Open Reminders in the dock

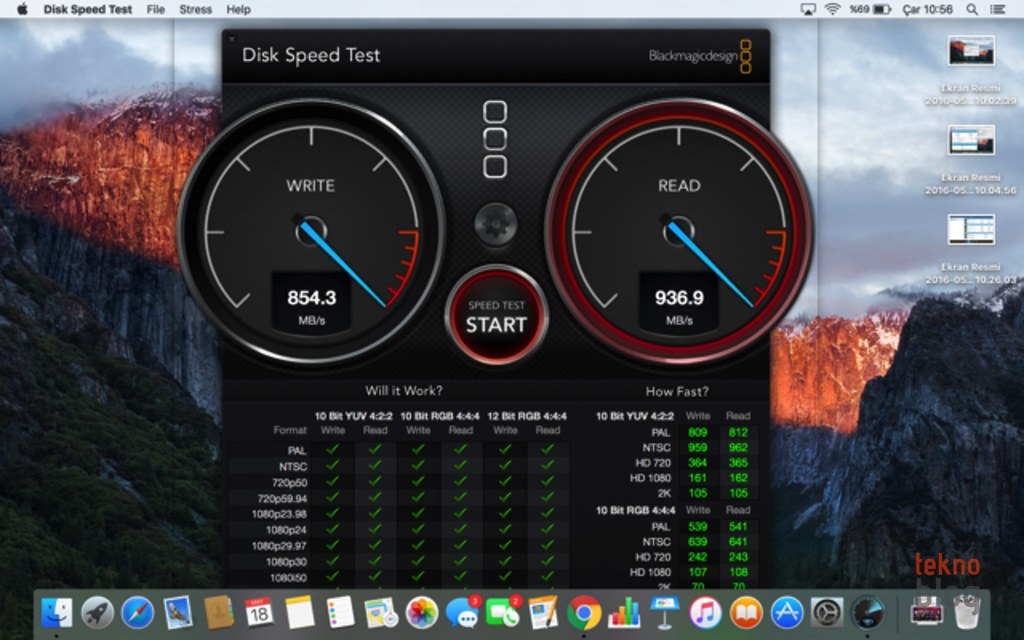point(340,613)
